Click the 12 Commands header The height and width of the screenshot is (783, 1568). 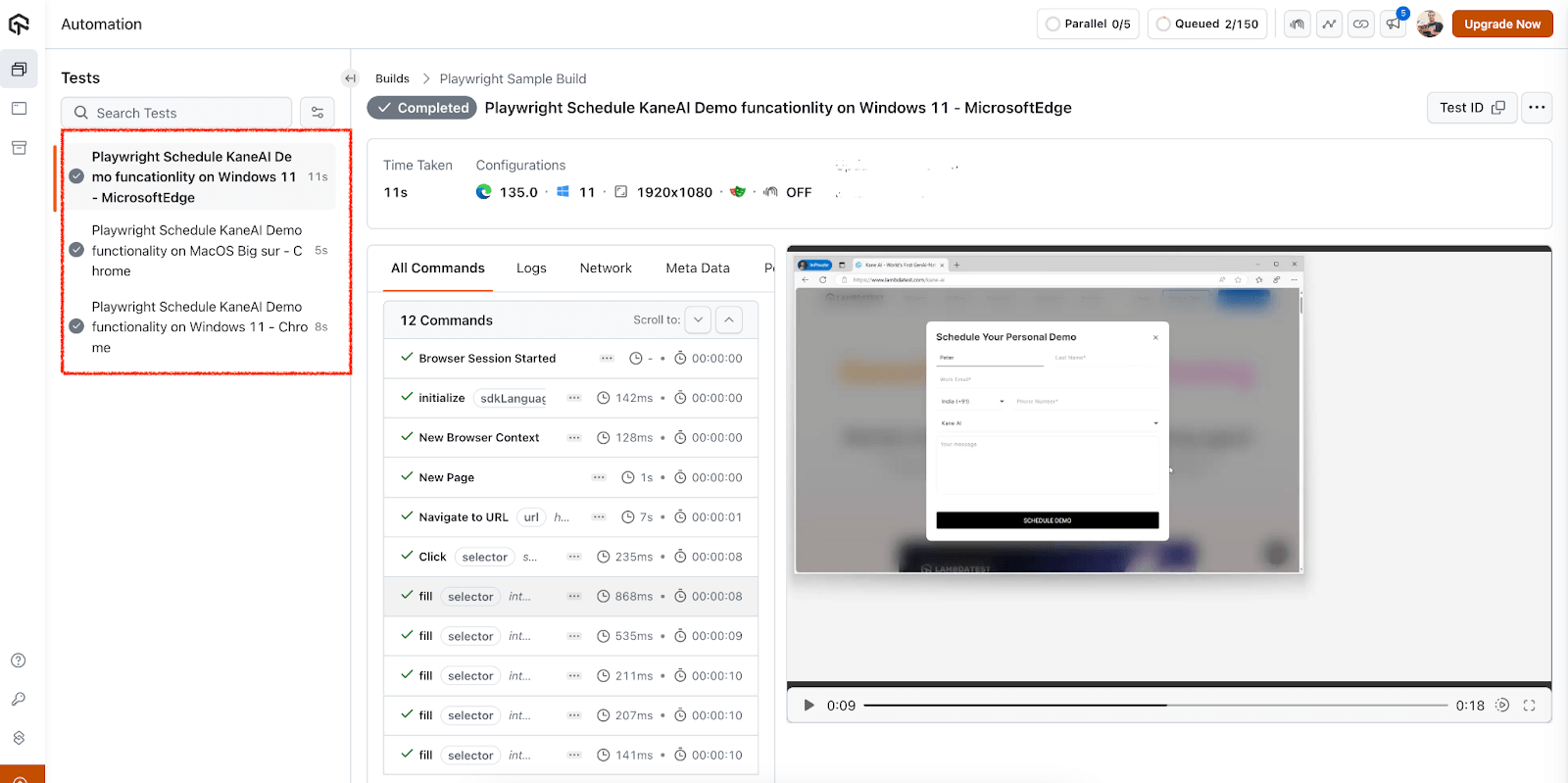447,320
